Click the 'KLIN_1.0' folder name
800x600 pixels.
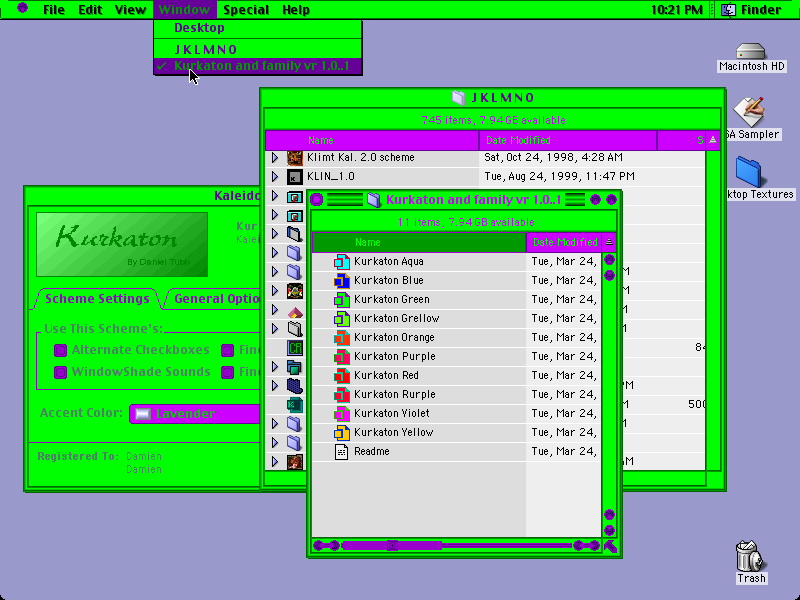[x=331, y=177]
